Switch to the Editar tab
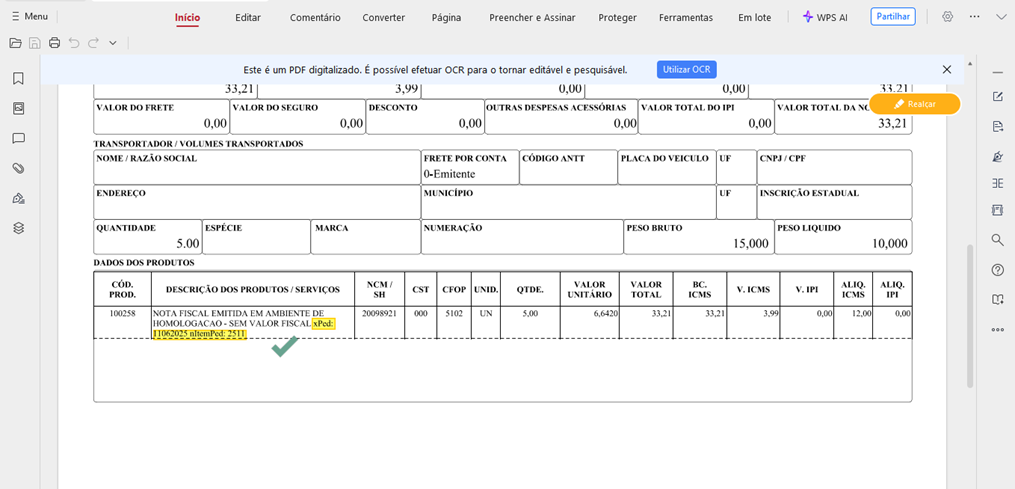 coord(248,17)
